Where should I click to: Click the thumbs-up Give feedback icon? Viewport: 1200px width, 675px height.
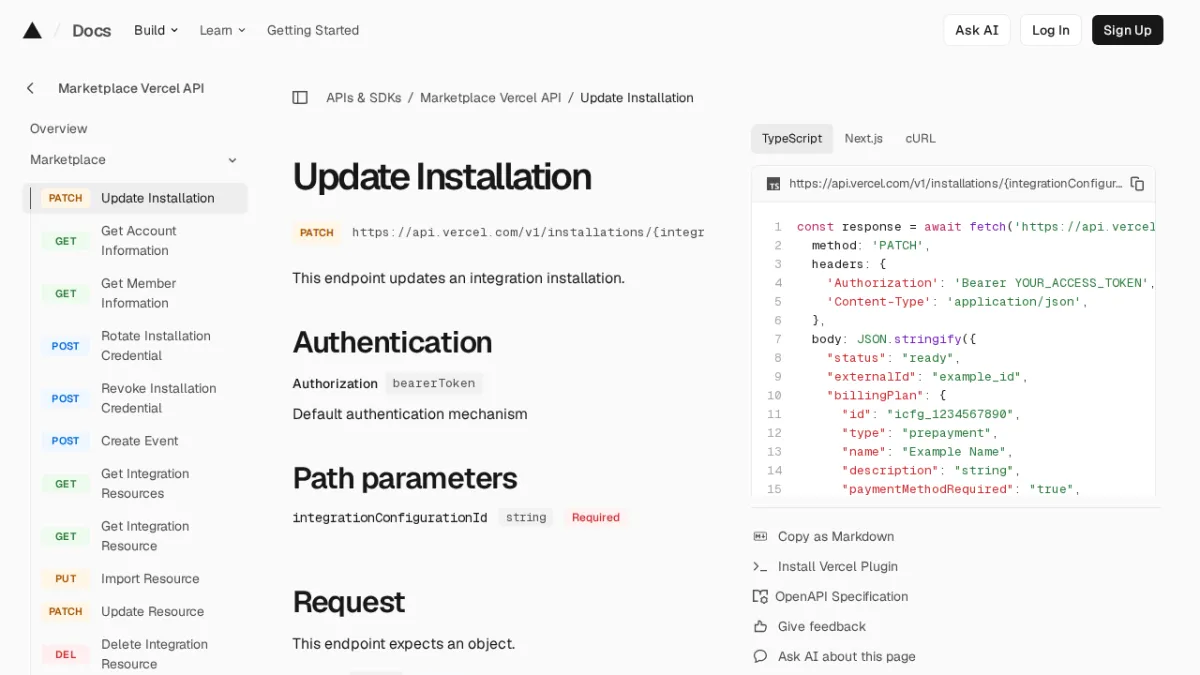(760, 626)
